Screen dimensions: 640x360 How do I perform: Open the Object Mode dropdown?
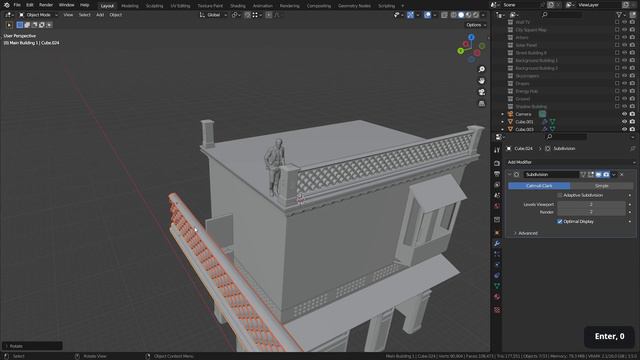tap(38, 15)
